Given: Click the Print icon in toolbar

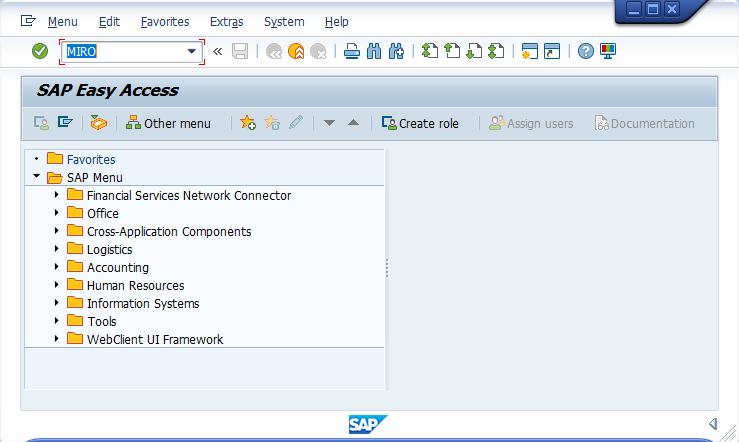Looking at the screenshot, I should 351,51.
